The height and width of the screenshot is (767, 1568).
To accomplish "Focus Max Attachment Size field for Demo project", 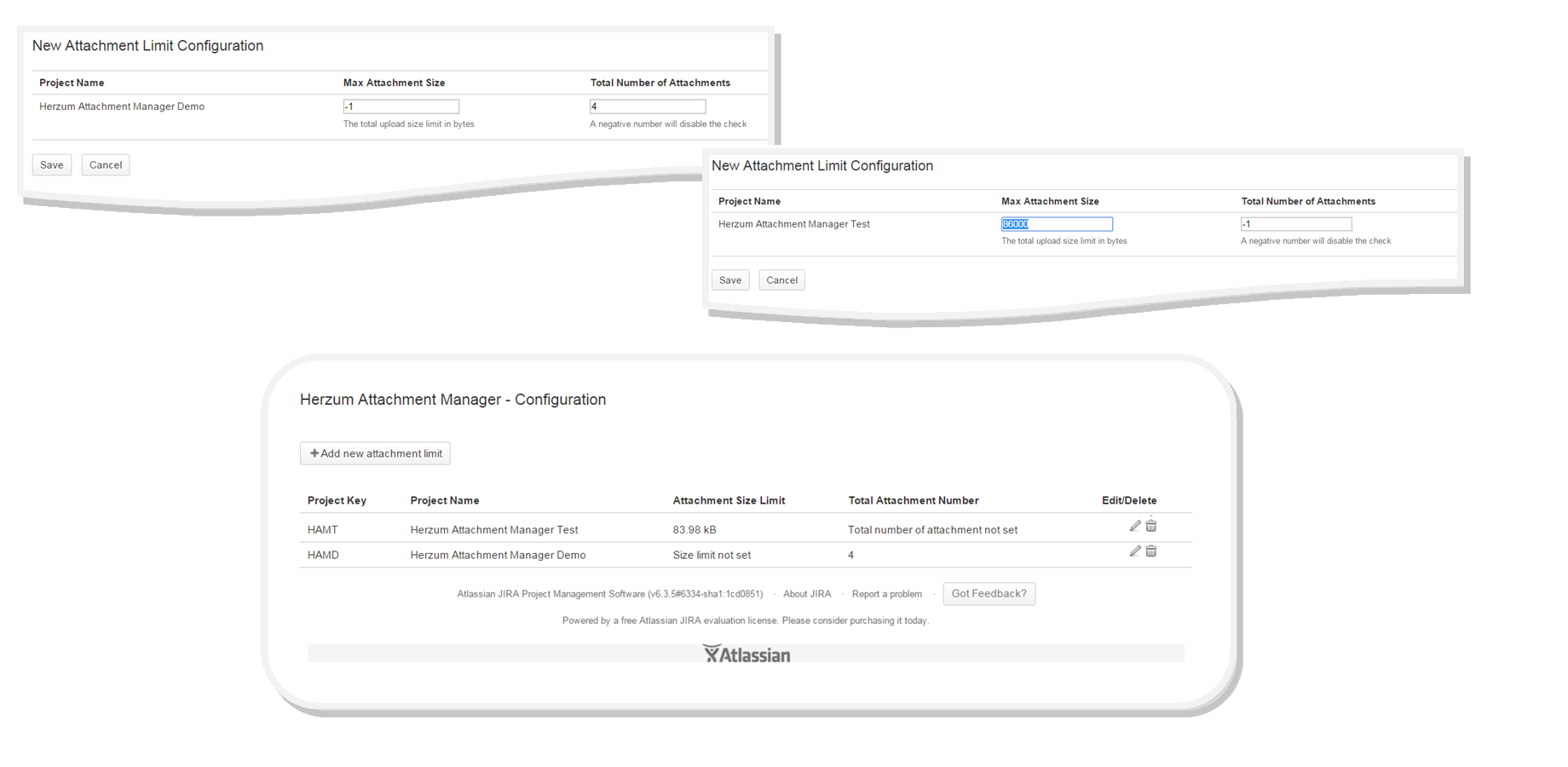I will click(401, 107).
